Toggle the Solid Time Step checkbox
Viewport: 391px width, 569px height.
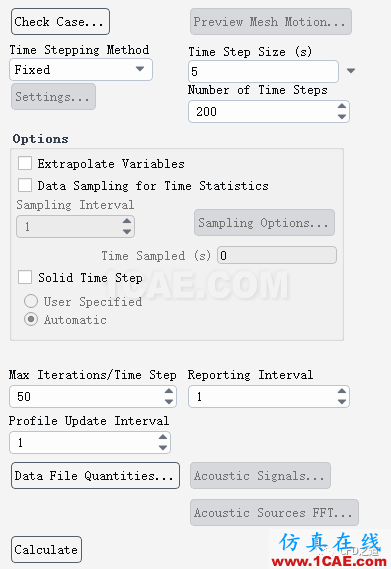point(25,277)
